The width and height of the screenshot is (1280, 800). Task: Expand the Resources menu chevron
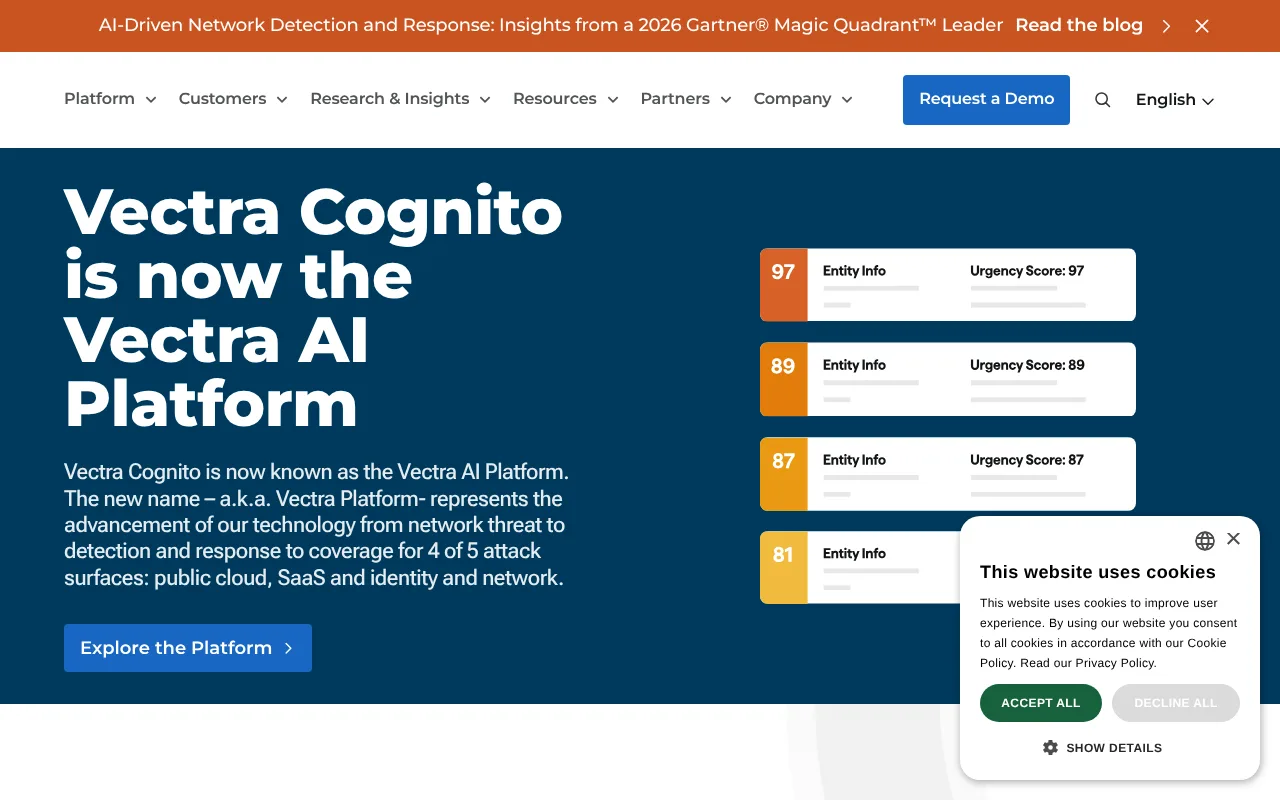[613, 99]
